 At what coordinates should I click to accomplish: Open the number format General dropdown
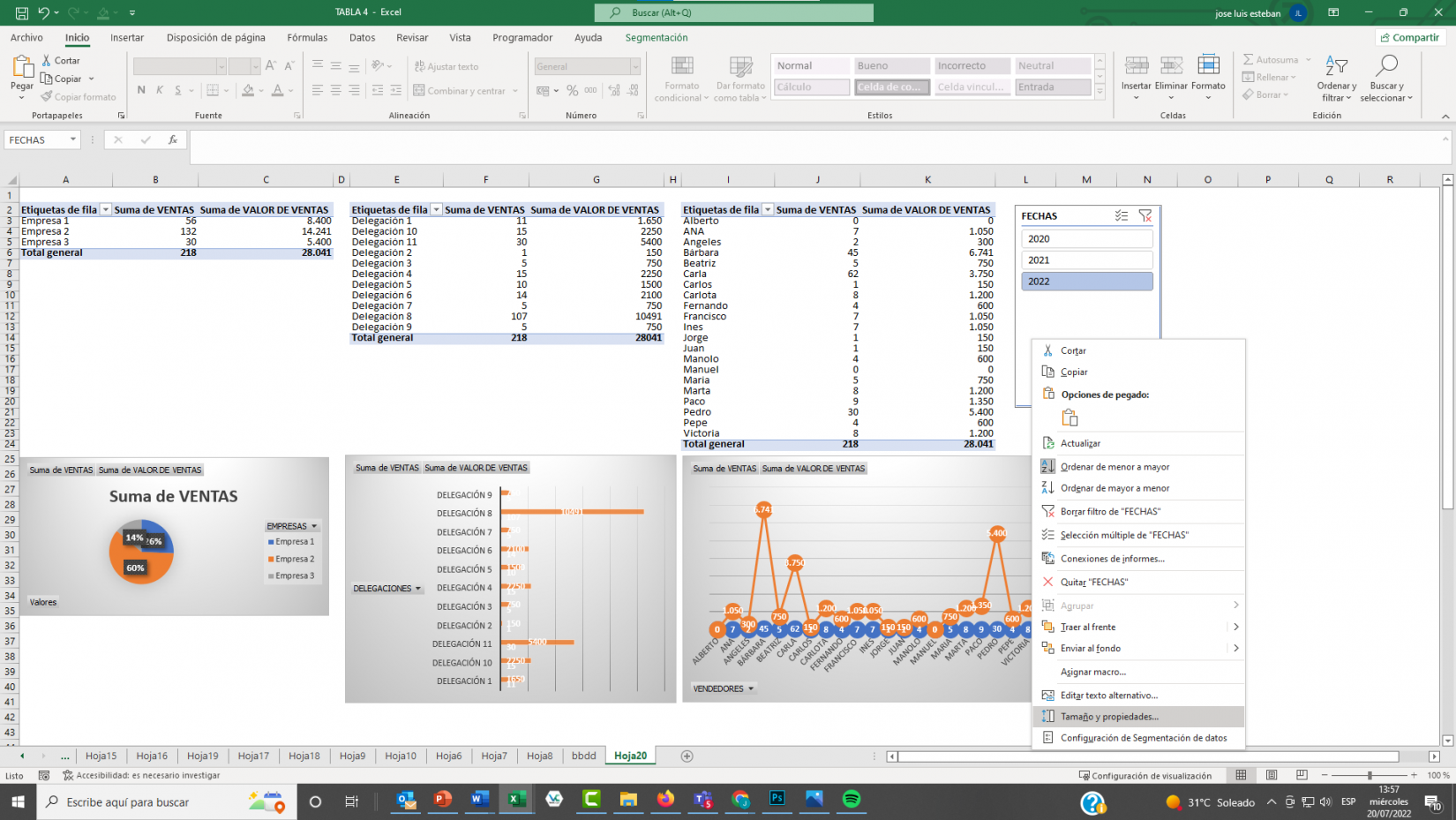point(635,66)
